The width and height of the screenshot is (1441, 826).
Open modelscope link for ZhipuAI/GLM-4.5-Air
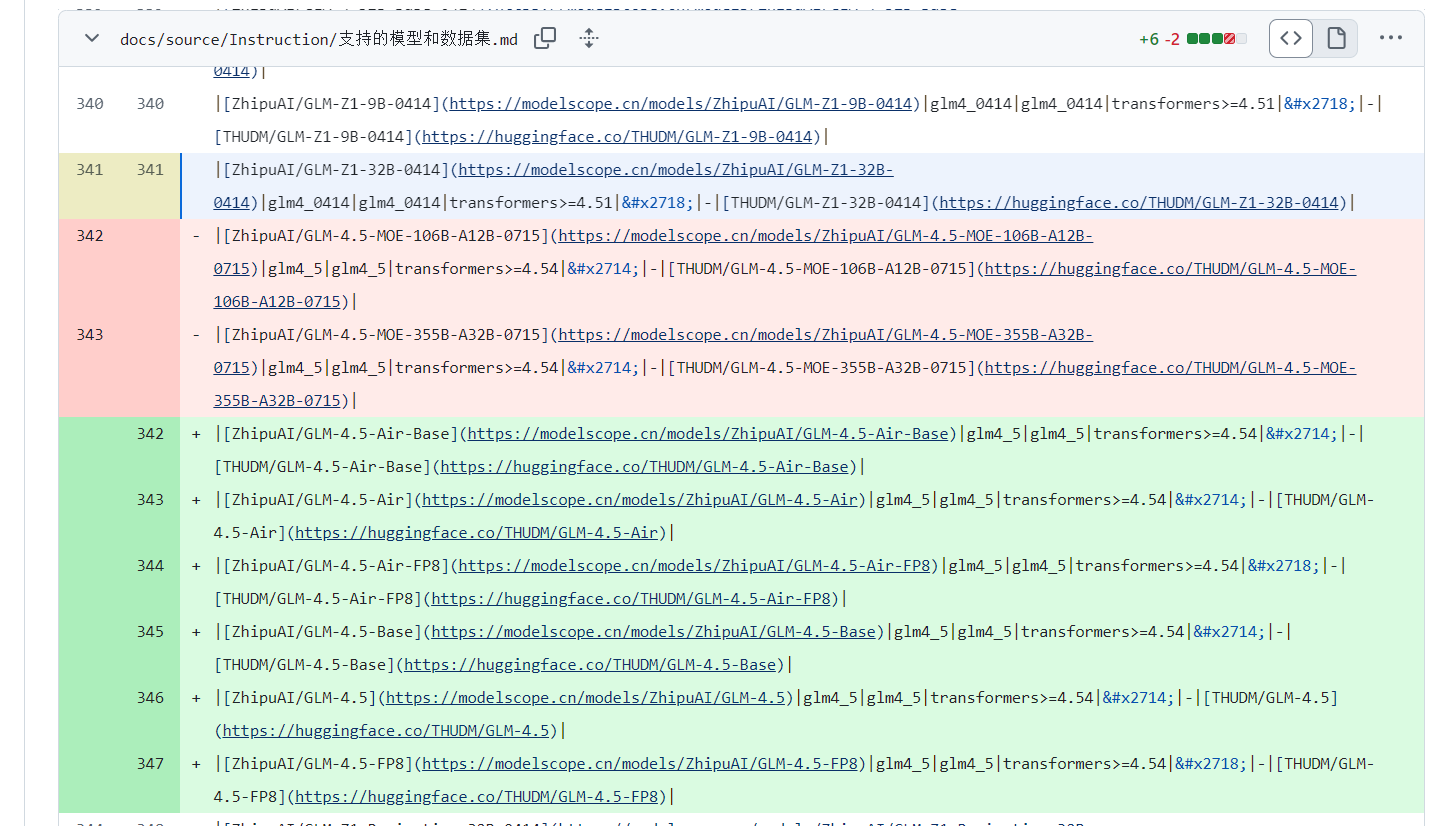click(640, 500)
